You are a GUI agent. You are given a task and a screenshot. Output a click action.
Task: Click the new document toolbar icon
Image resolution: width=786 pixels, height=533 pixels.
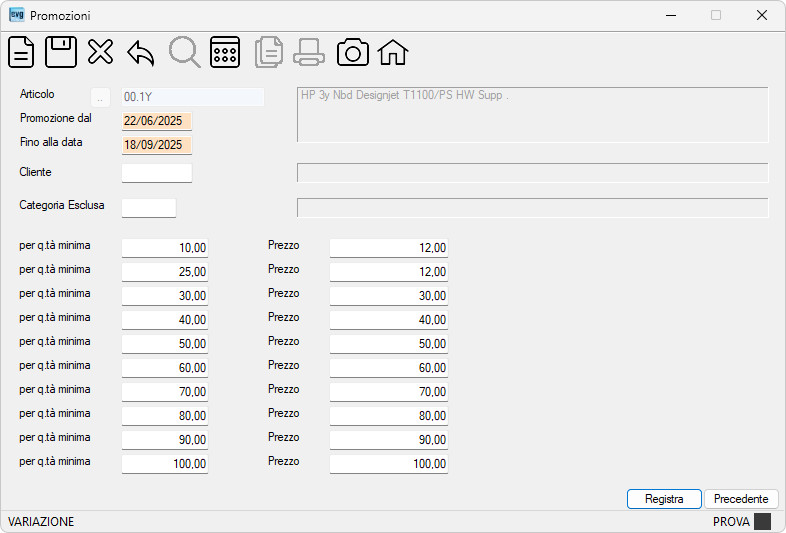point(21,52)
